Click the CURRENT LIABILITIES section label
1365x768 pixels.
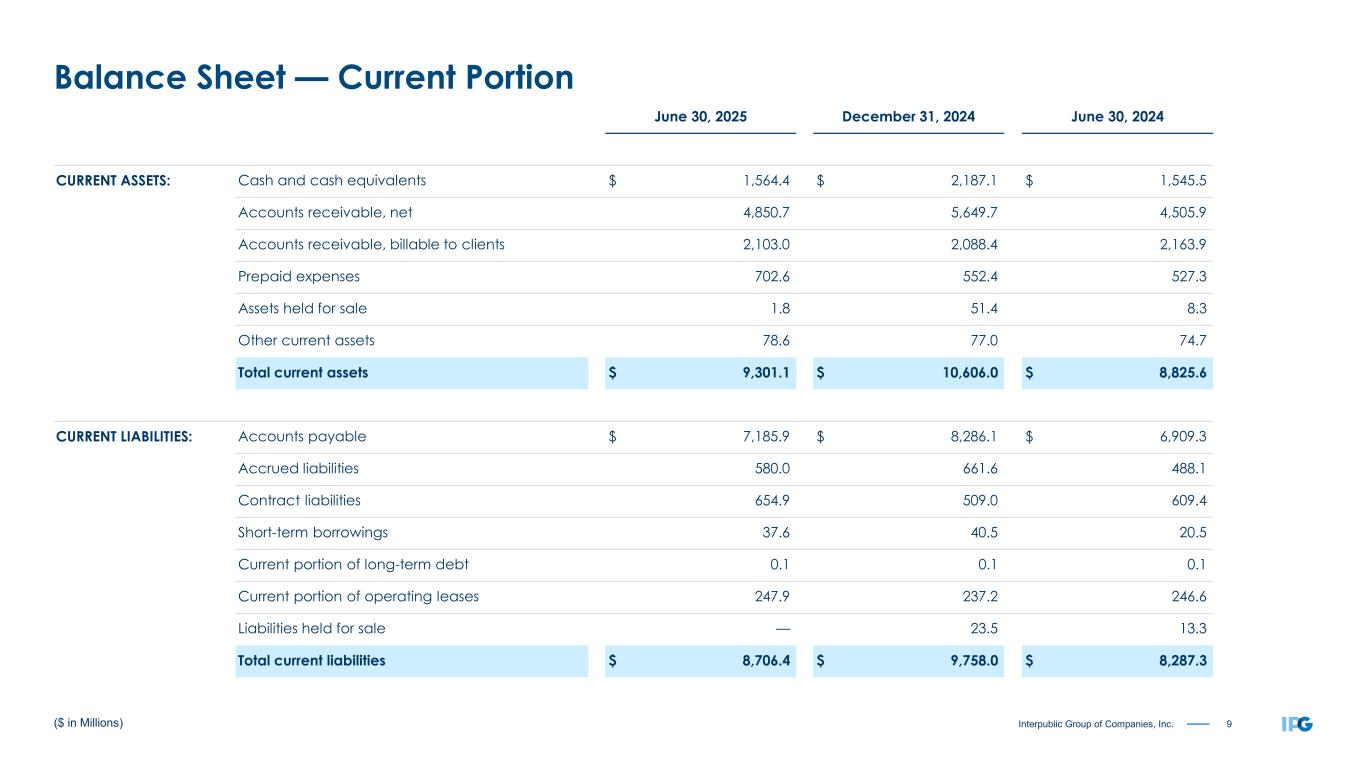(124, 437)
